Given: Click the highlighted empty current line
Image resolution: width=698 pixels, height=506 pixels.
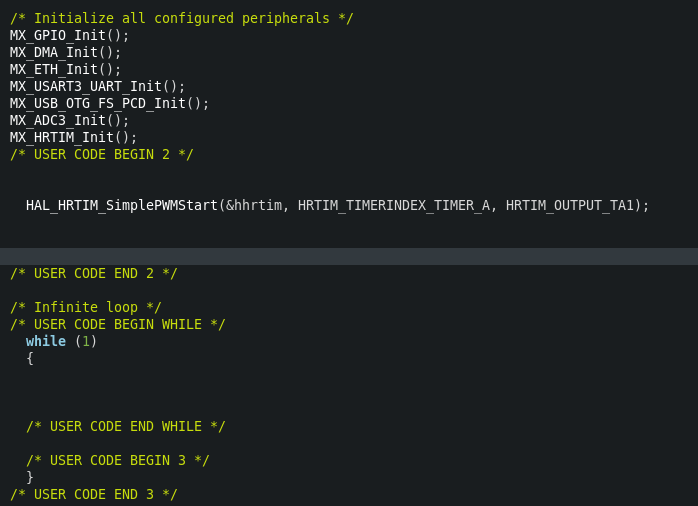Looking at the screenshot, I should [349, 256].
